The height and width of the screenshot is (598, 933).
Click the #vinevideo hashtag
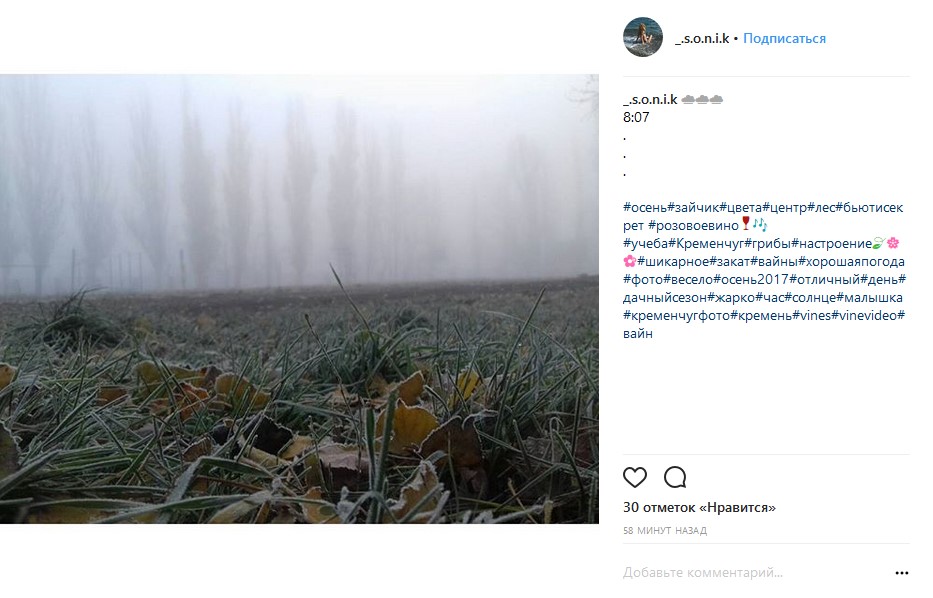864,316
